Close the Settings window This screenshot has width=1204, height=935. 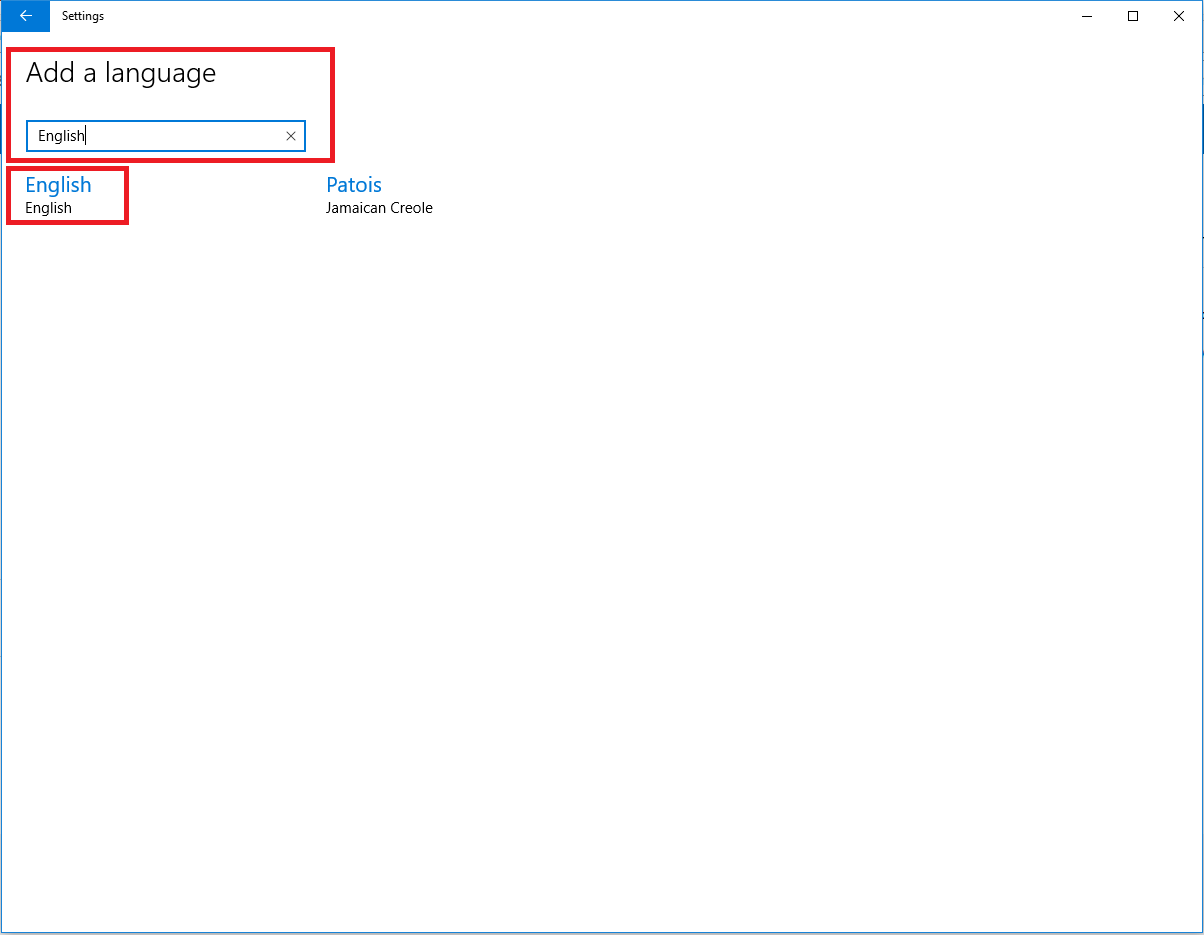[1179, 16]
